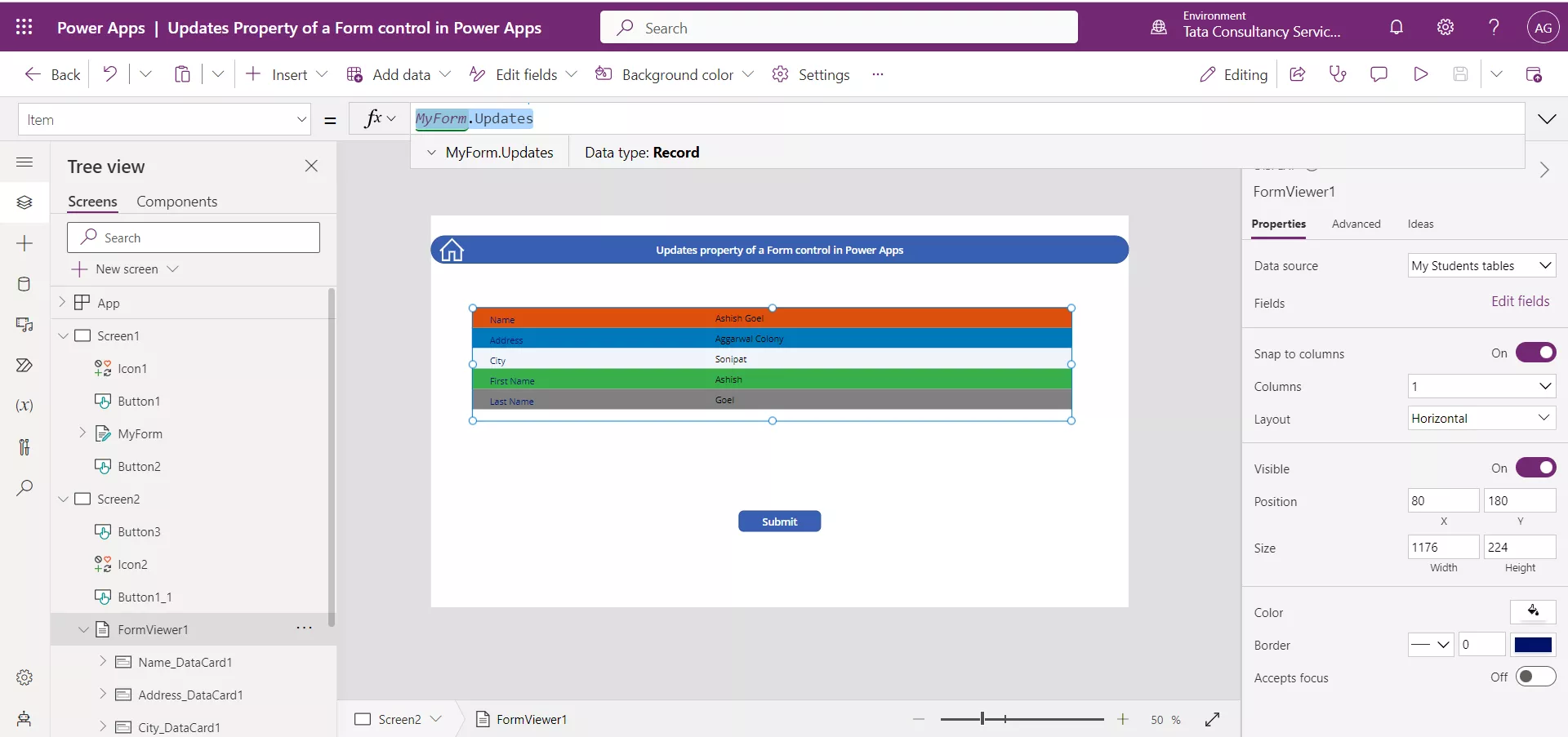The height and width of the screenshot is (737, 1568).
Task: Open the Search panel in the left rail
Action: coord(24,488)
